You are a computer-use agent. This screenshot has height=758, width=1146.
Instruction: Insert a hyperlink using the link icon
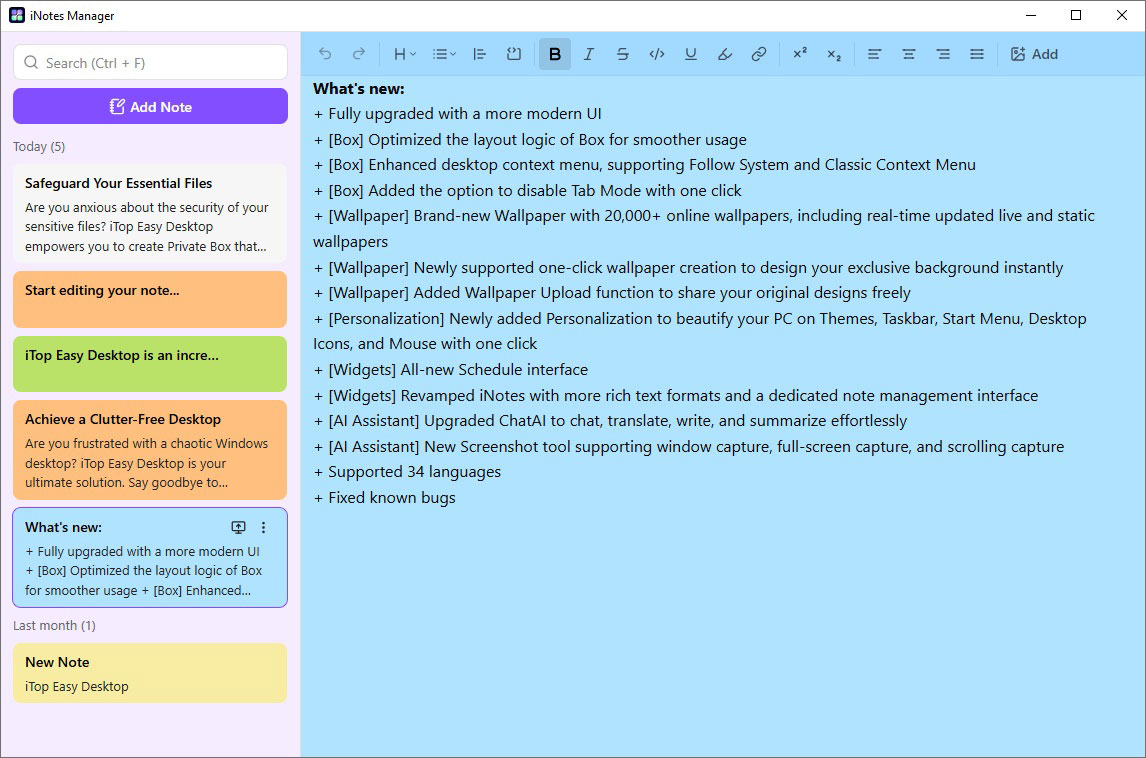(759, 54)
